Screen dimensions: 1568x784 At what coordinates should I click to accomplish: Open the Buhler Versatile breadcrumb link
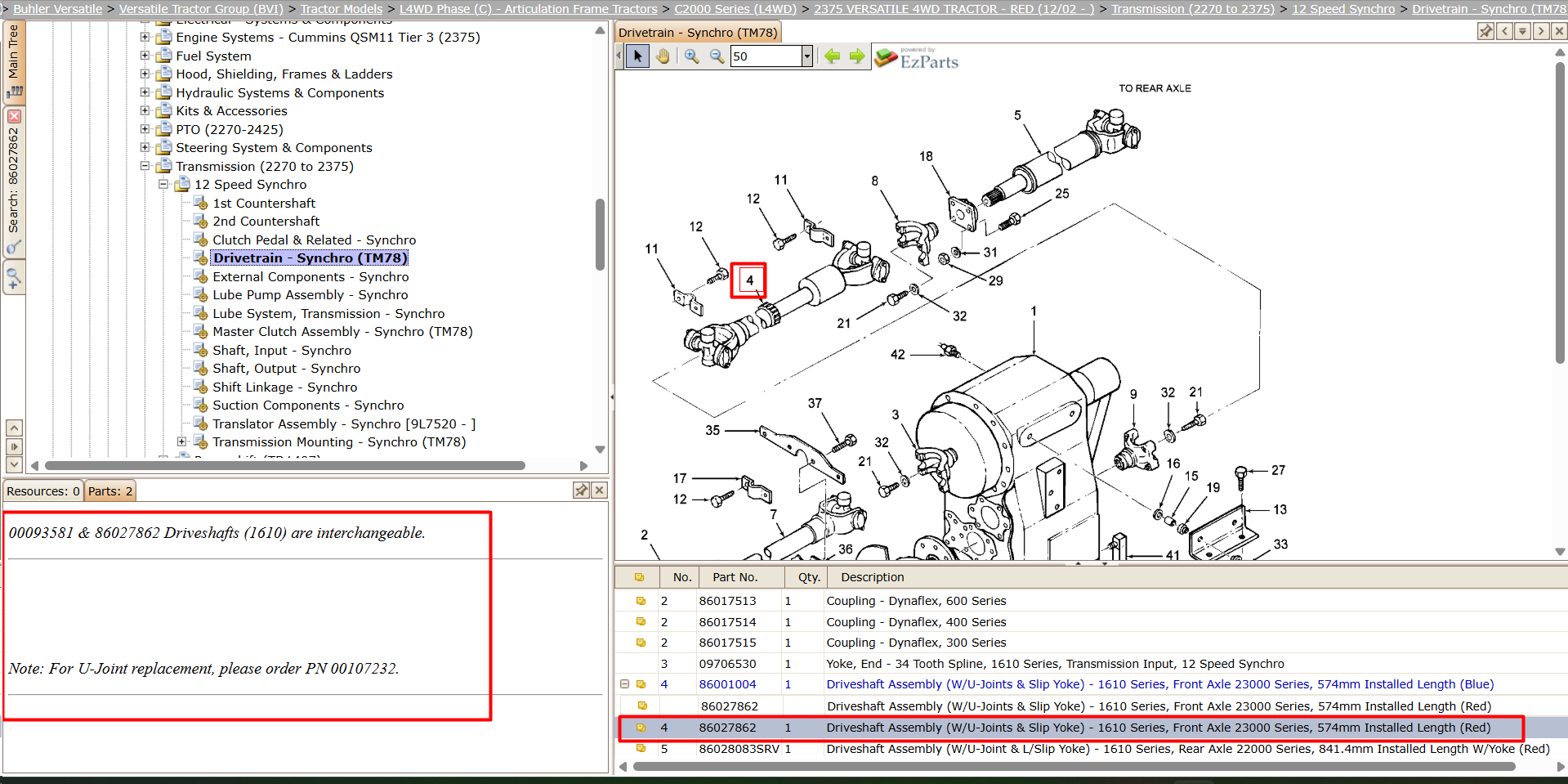point(58,9)
